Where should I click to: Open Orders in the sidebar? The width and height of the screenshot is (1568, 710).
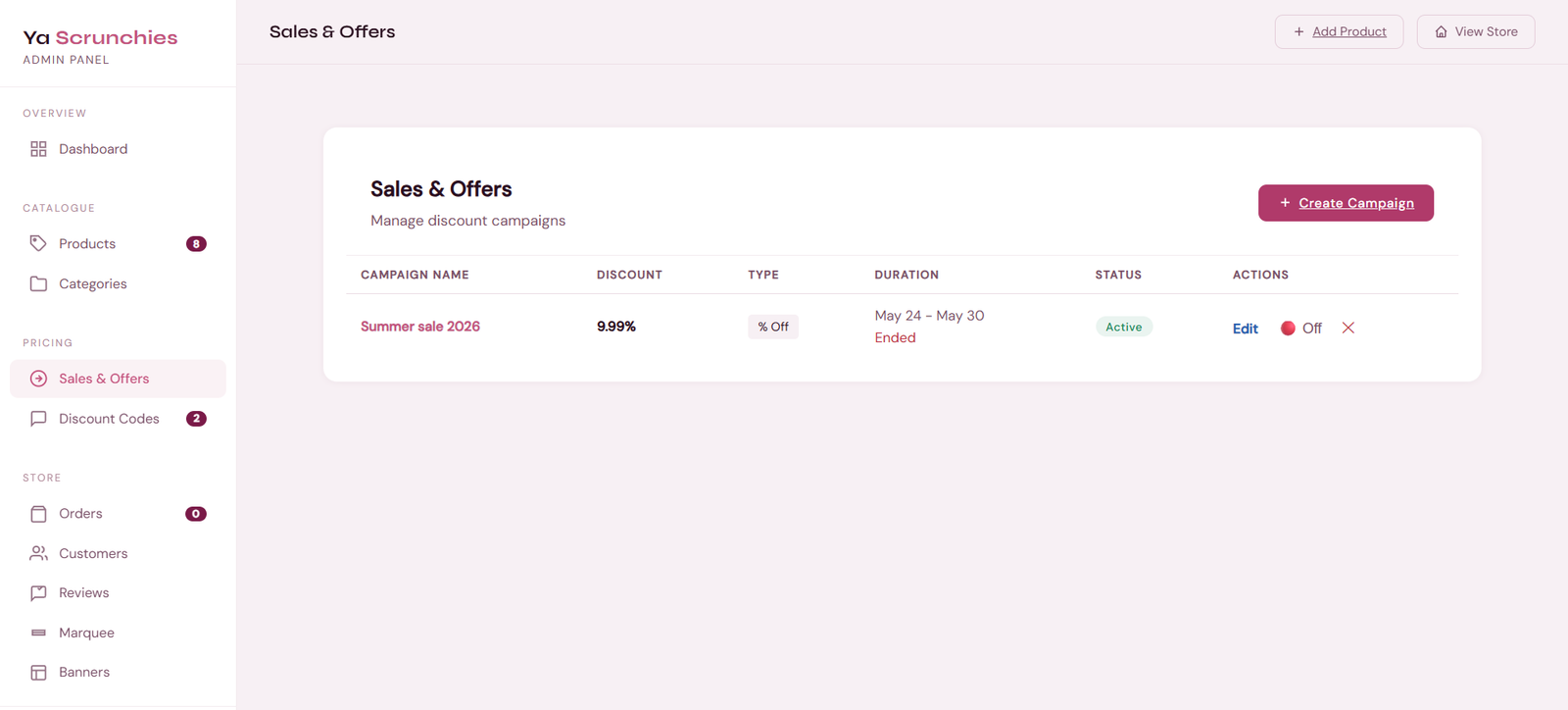pyautogui.click(x=118, y=514)
